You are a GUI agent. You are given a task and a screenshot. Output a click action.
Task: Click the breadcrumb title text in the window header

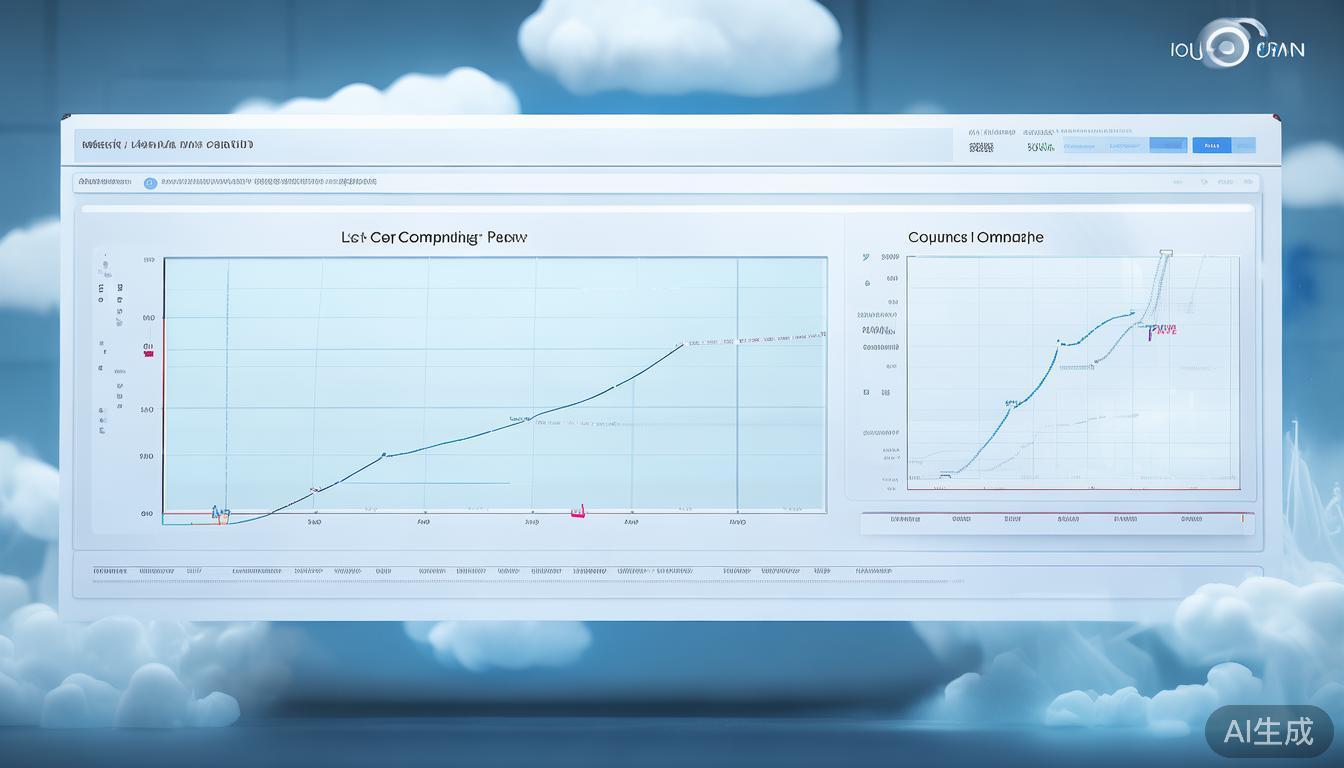[x=167, y=145]
